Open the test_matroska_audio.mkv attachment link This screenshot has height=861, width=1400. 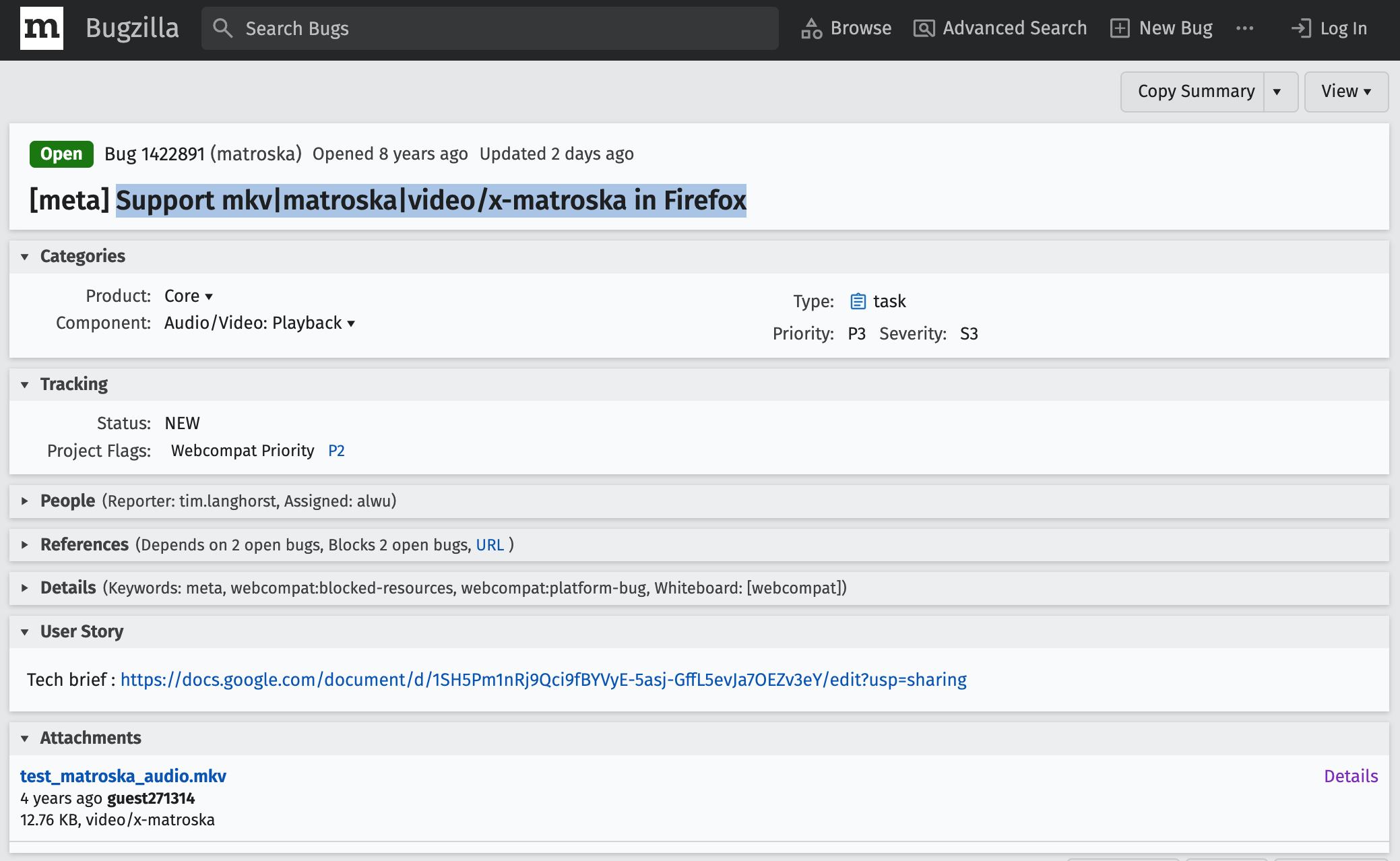coord(123,776)
